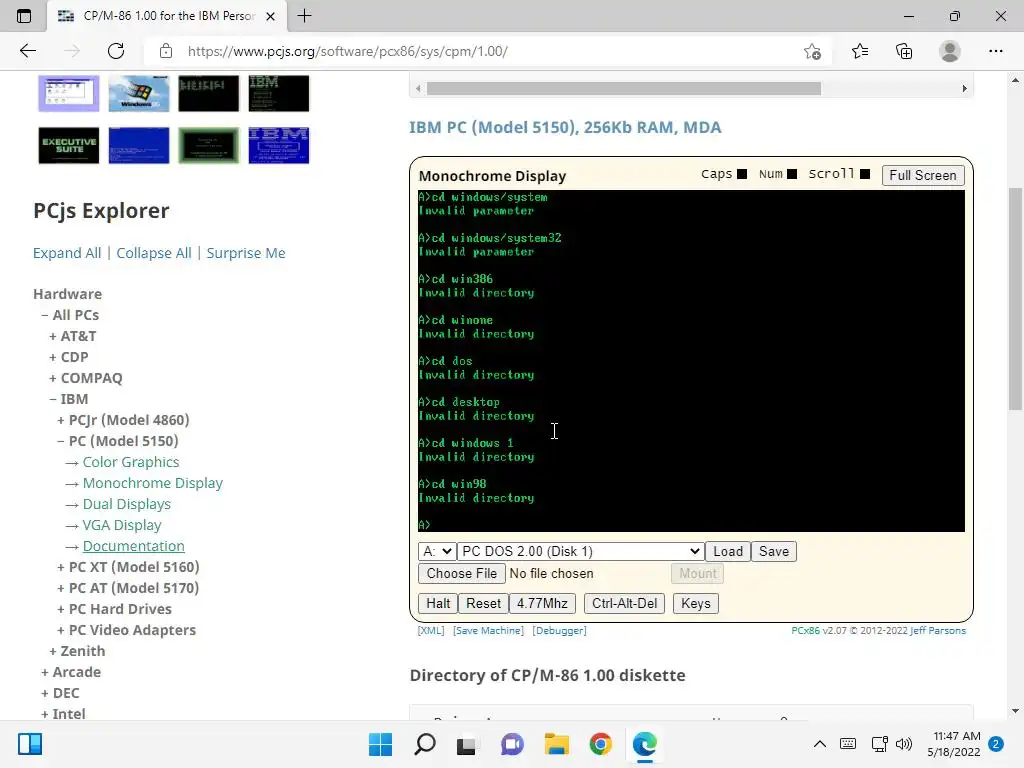Click the Windows logo thumbnail
Image resolution: width=1024 pixels, height=768 pixels.
[138, 93]
